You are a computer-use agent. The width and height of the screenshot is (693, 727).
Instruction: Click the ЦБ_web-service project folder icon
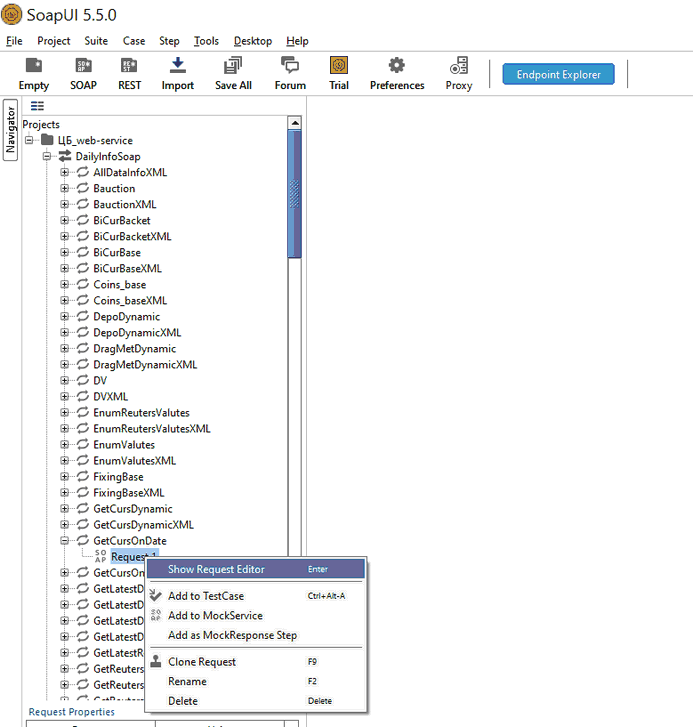[x=47, y=140]
